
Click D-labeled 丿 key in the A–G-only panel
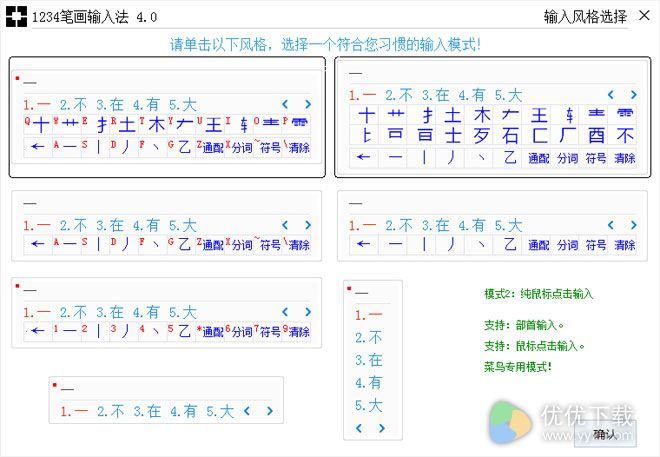124,244
